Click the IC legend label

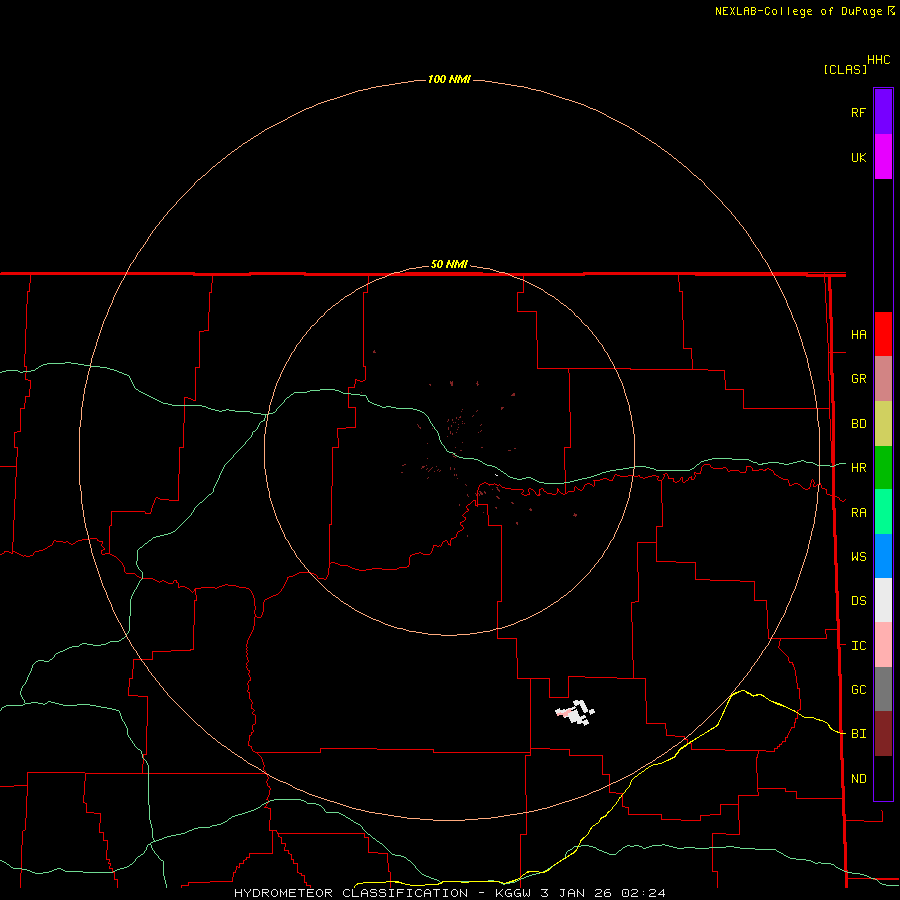(858, 646)
